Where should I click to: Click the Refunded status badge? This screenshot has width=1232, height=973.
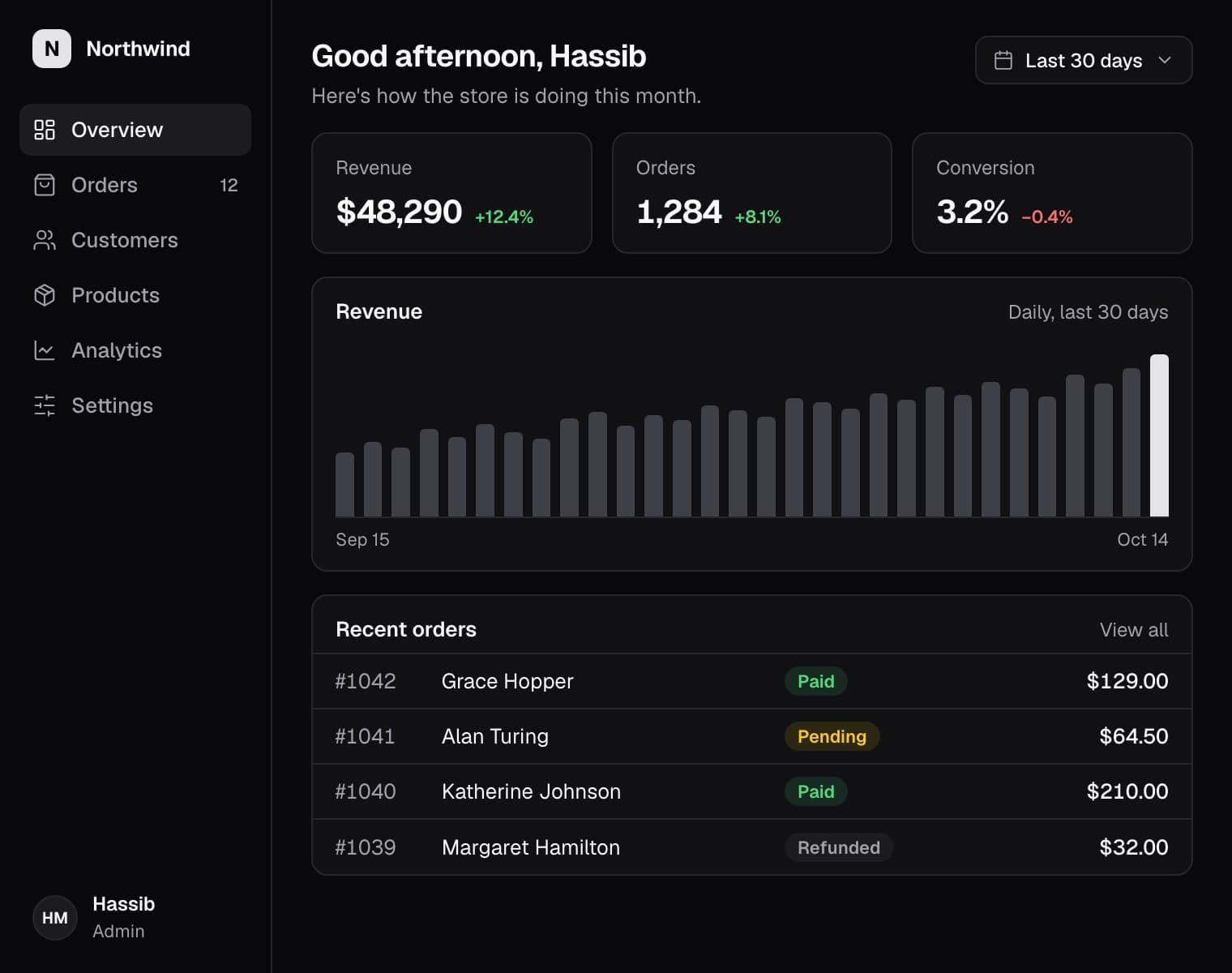[x=839, y=847]
